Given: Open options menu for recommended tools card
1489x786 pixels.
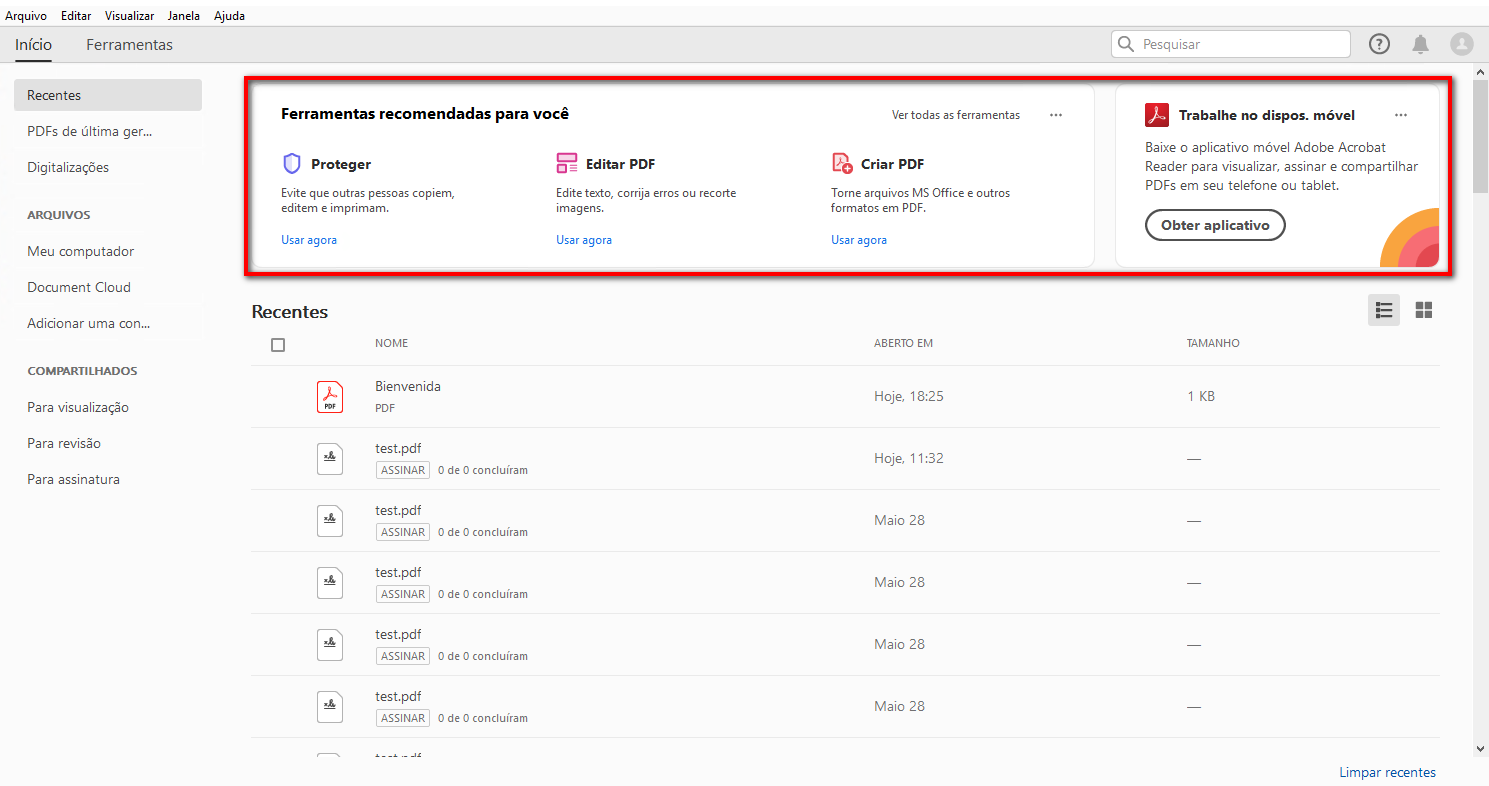Looking at the screenshot, I should pos(1056,115).
